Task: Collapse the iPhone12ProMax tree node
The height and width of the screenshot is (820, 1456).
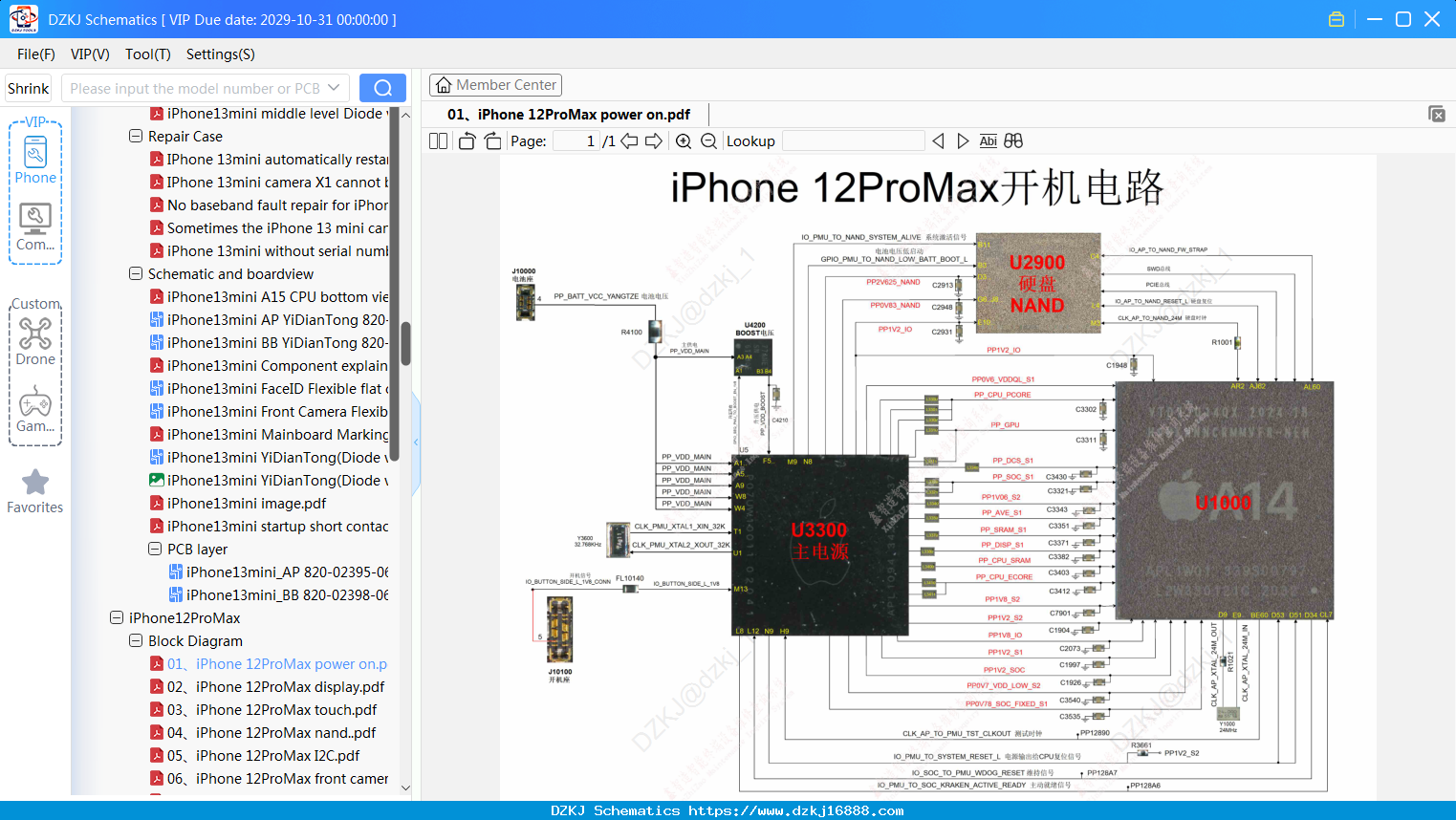Action: pyautogui.click(x=117, y=617)
